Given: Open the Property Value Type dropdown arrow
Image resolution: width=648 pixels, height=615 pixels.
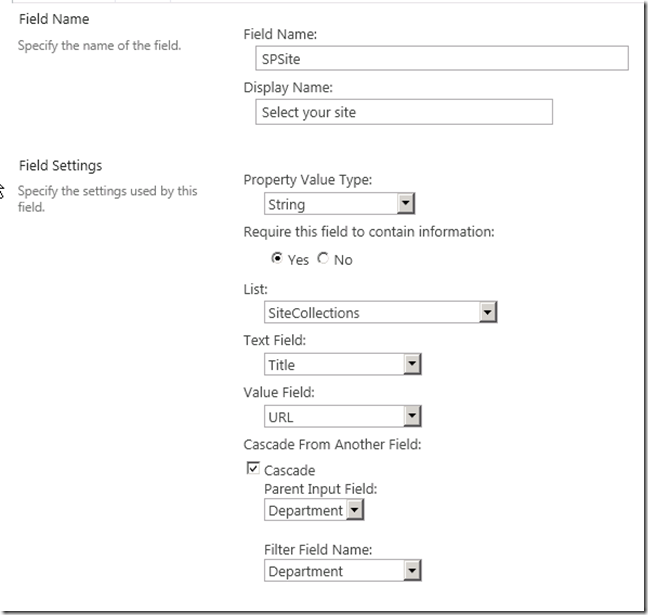Looking at the screenshot, I should click(406, 203).
